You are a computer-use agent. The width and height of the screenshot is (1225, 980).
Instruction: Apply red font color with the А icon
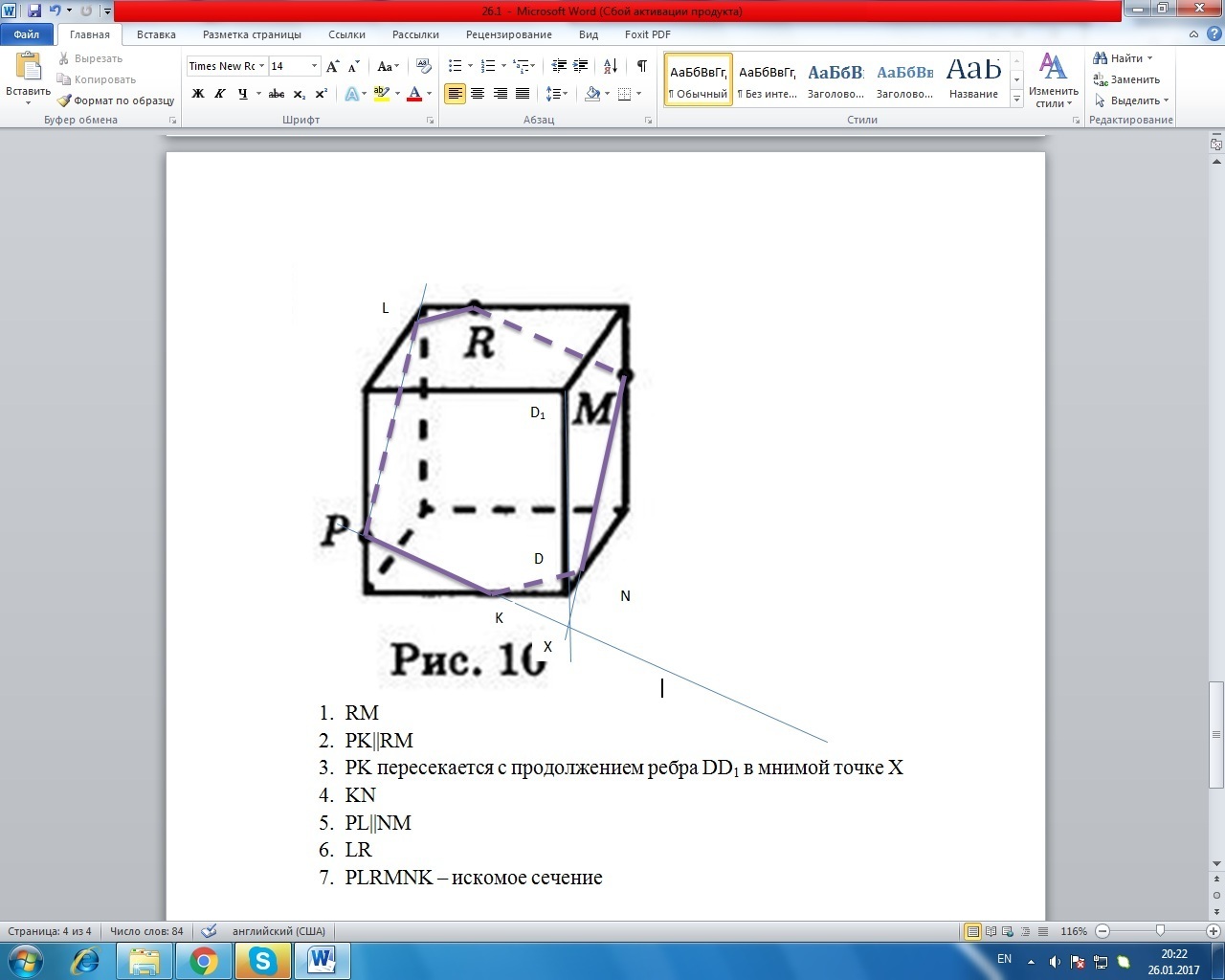(414, 95)
